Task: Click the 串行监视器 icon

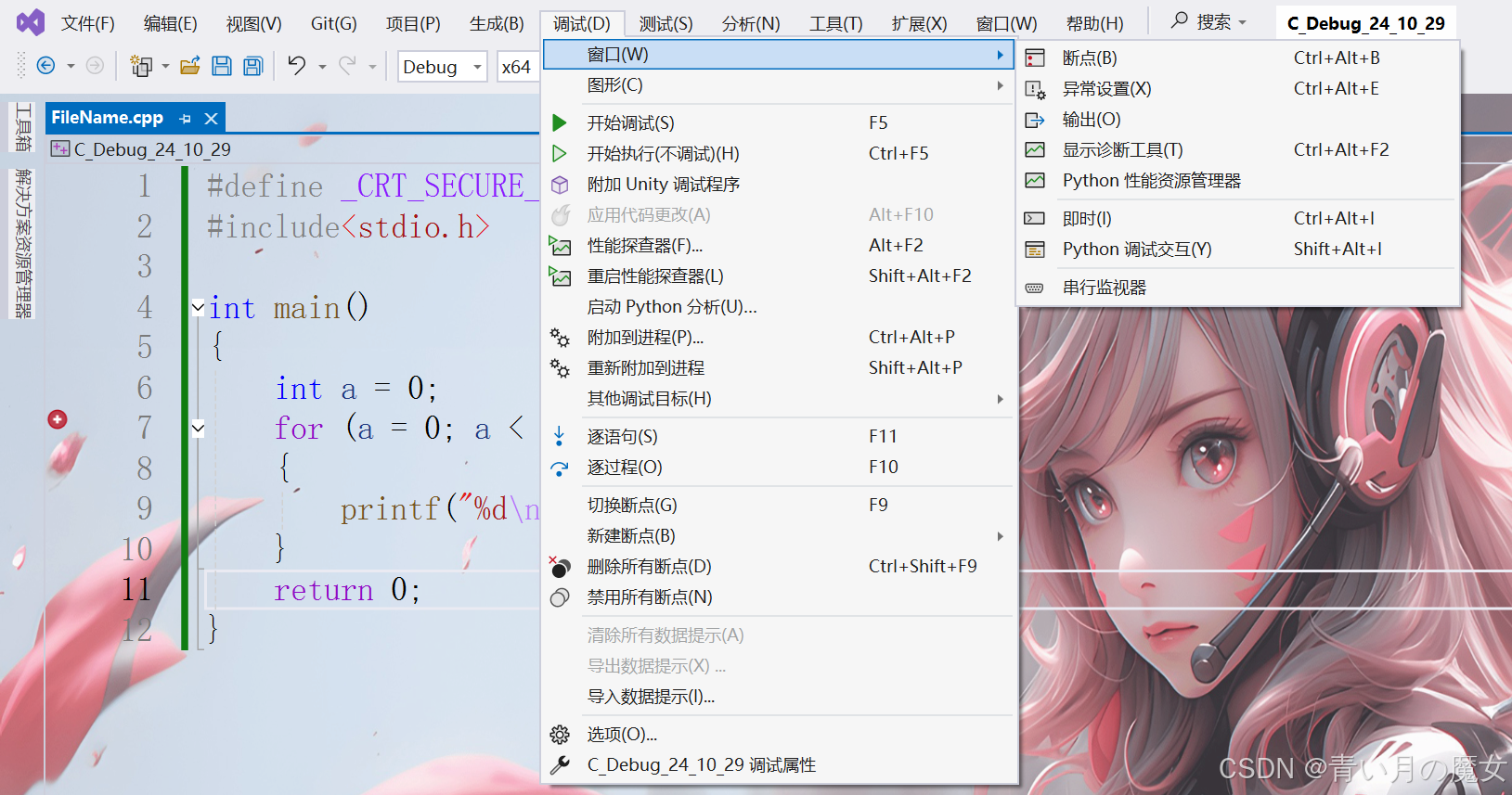Action: [1035, 288]
